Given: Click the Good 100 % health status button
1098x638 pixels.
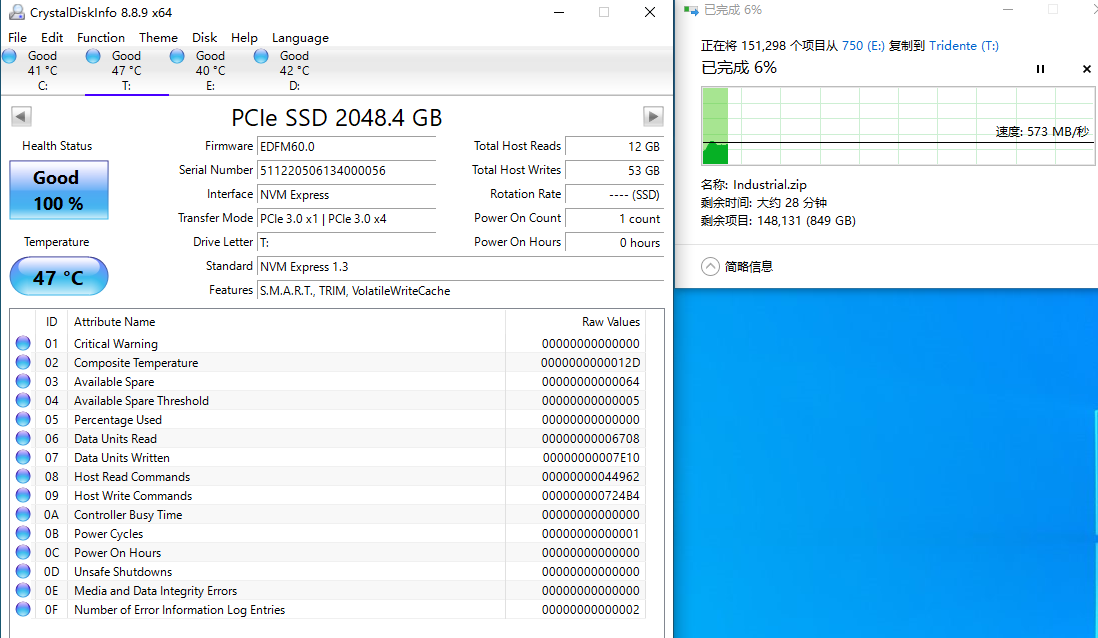Looking at the screenshot, I should [x=59, y=190].
